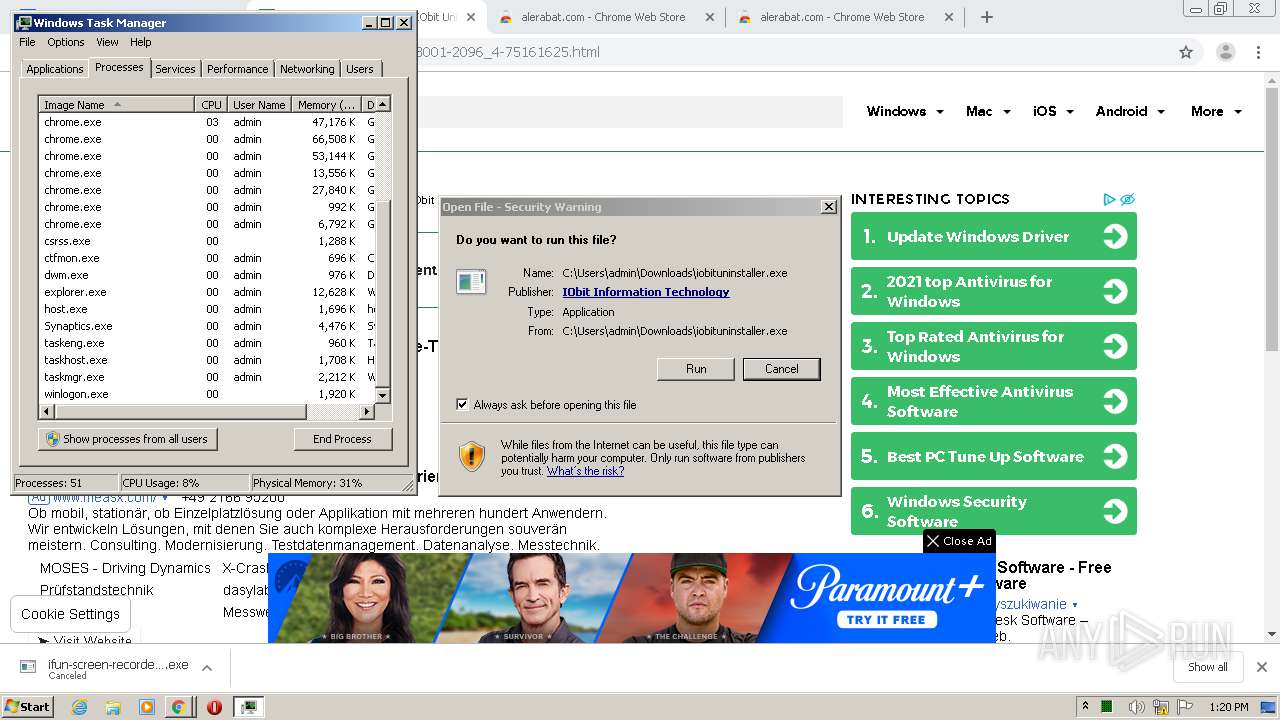
Task: Select taskmgr.exe process row
Action: (208, 377)
